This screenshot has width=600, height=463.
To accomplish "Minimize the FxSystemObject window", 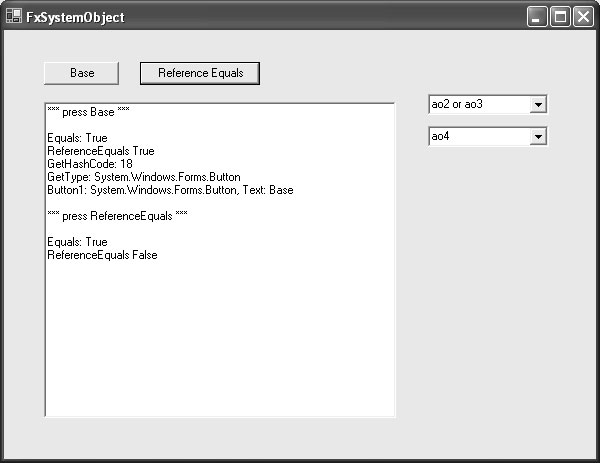I will (x=538, y=17).
